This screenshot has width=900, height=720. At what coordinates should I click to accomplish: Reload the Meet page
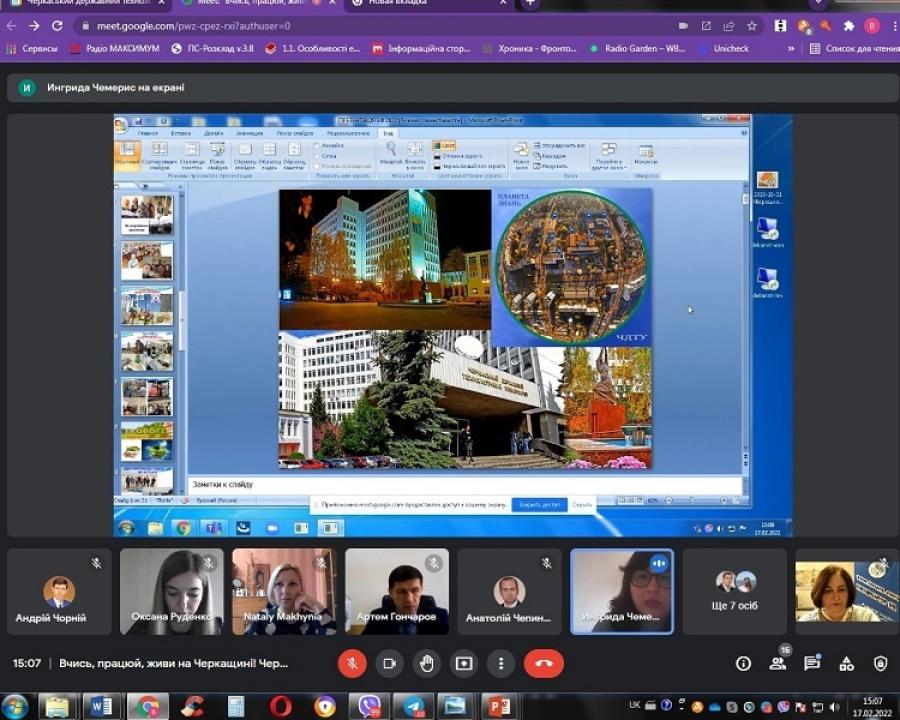click(x=57, y=26)
